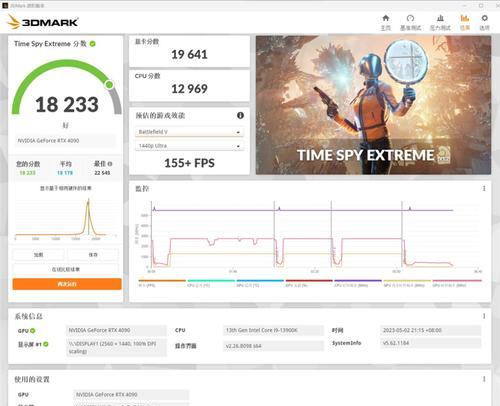Click the orange Run Again button
This screenshot has height=406, width=500.
(67, 284)
